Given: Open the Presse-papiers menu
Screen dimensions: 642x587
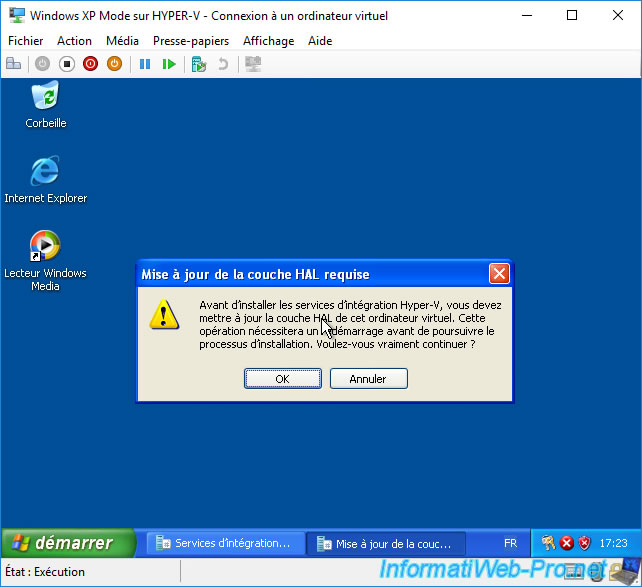Looking at the screenshot, I should tap(190, 41).
